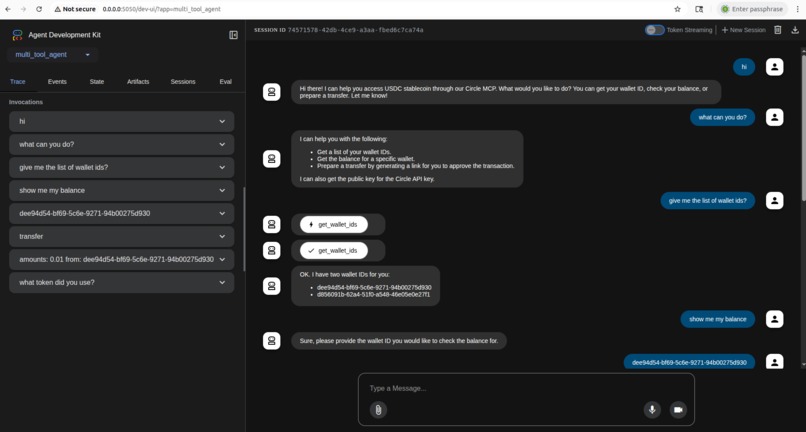The image size is (806, 432).
Task: Expand the 'what can you do?' invocation
Action: pos(121,145)
